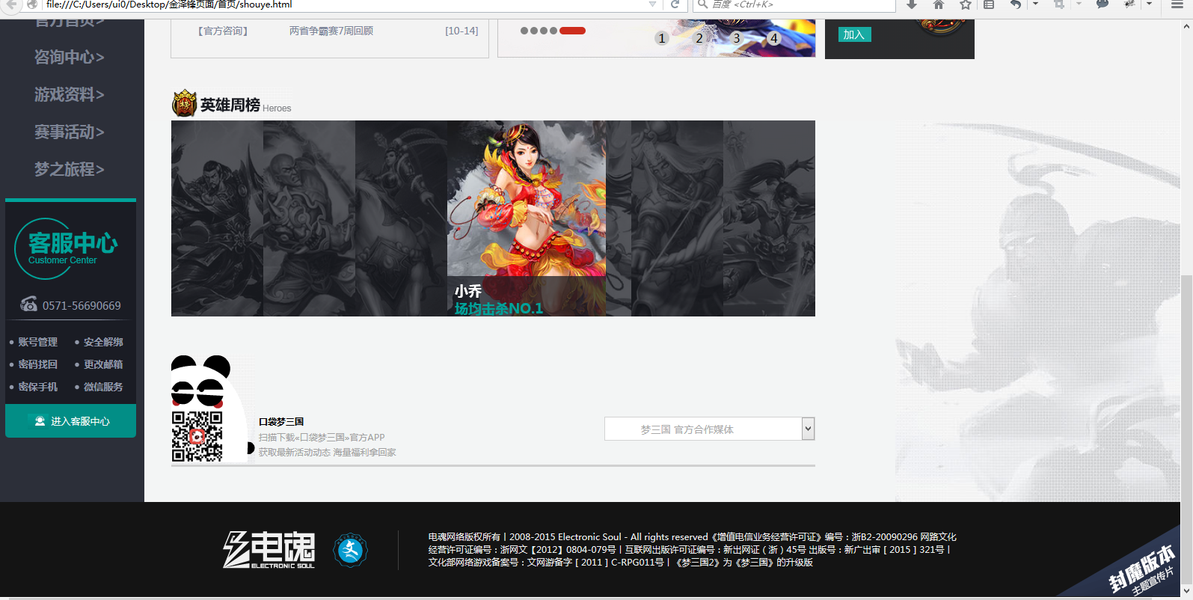Click the 英雄周榜 badge emblem icon
This screenshot has width=1193, height=600.
[x=184, y=103]
